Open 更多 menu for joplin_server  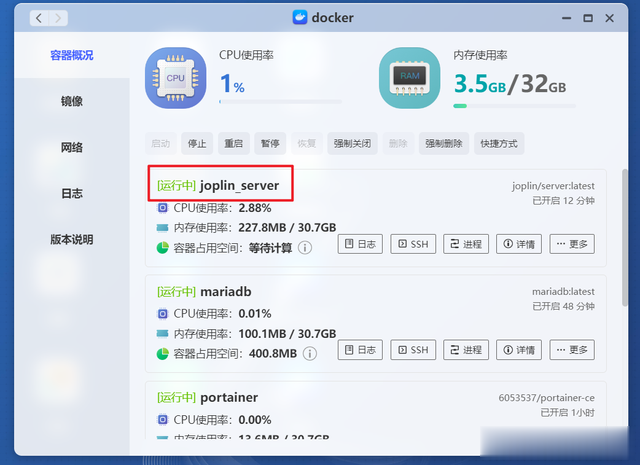pos(572,244)
